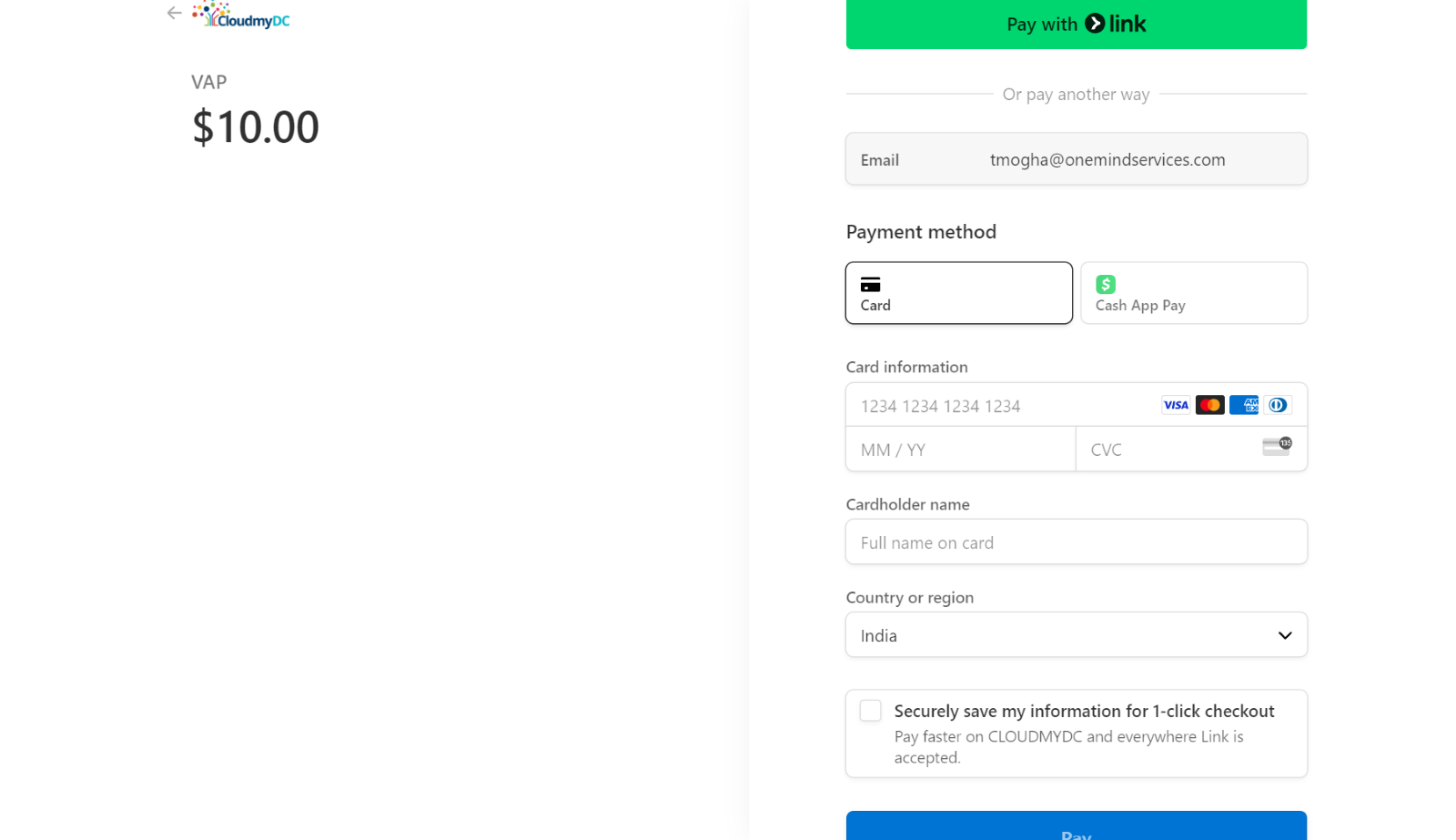The height and width of the screenshot is (840, 1456).
Task: Open the Country or region dropdown showing India
Action: click(1076, 635)
